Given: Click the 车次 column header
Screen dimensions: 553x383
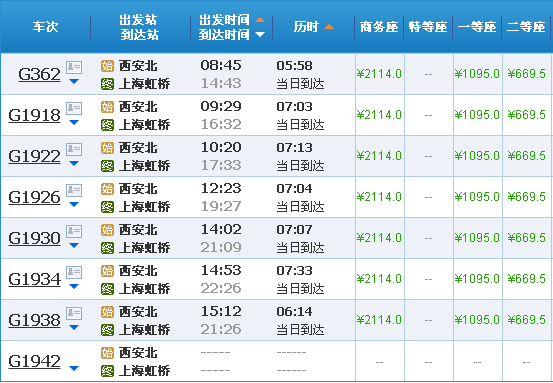Looking at the screenshot, I should pos(45,27).
